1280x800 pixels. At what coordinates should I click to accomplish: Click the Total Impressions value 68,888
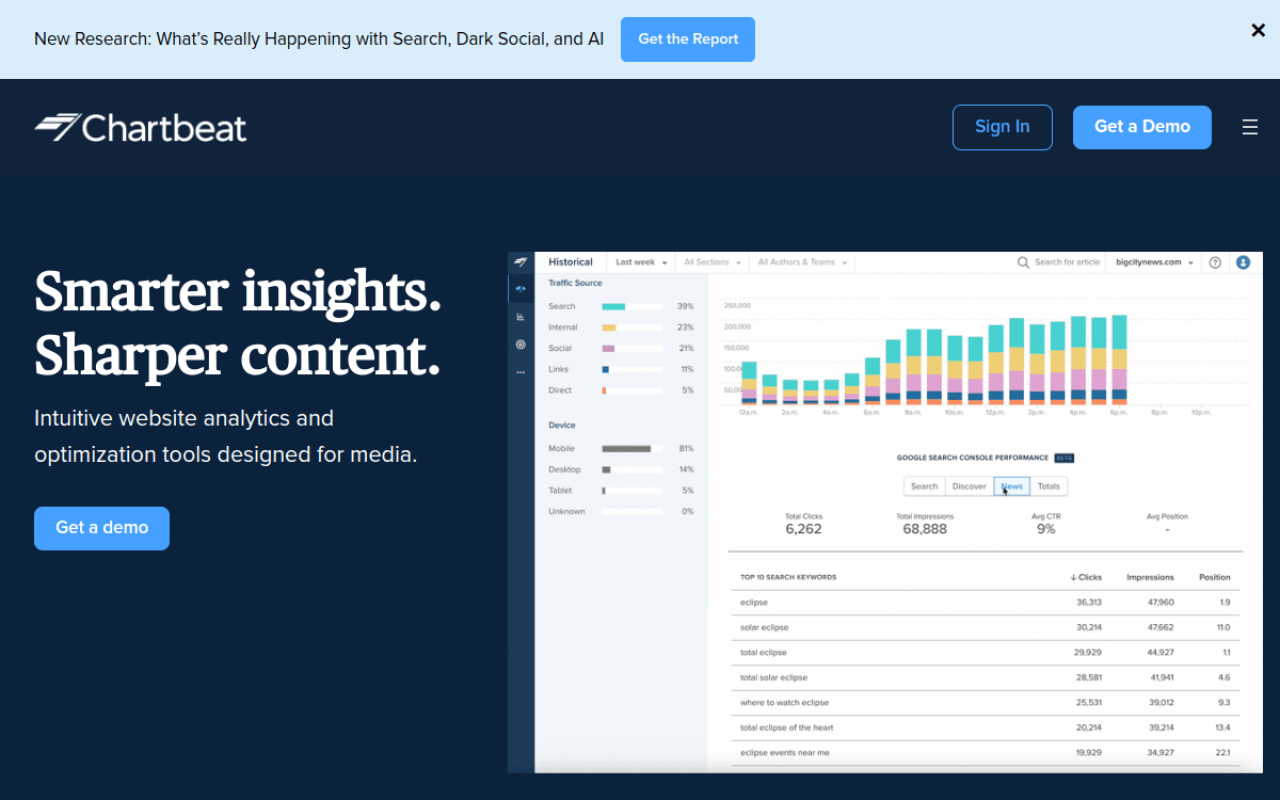point(924,529)
